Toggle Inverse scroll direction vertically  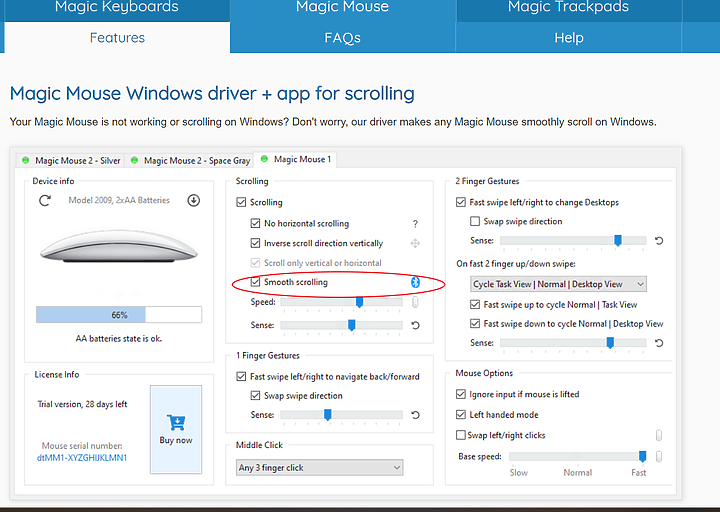(255, 243)
